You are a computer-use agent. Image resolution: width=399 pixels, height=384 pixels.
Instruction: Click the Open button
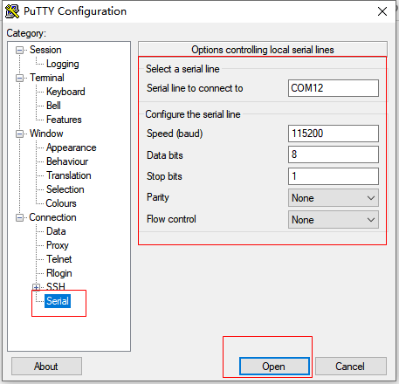[x=274, y=366]
